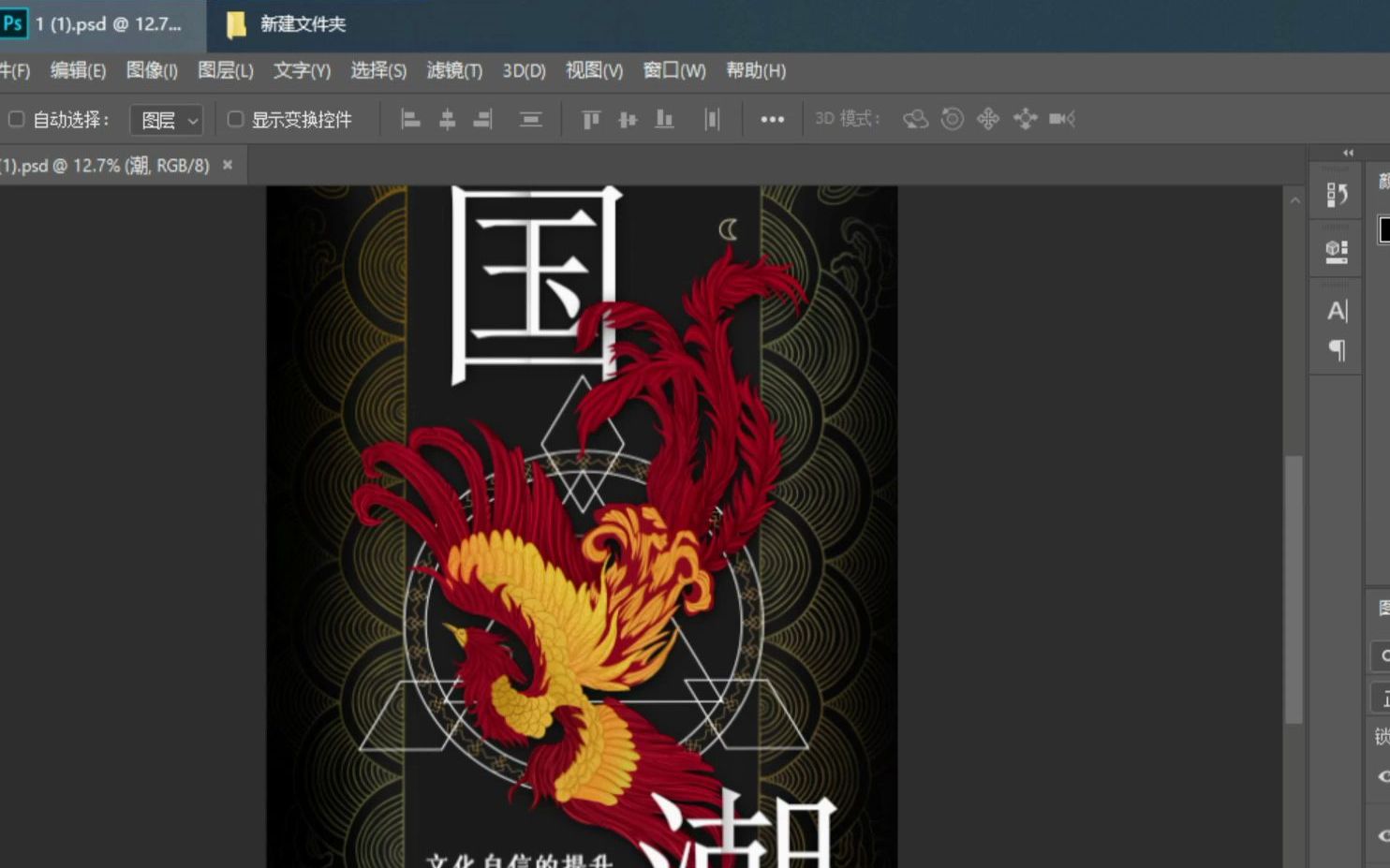This screenshot has width=1390, height=868.
Task: Open the 滤镜(T) menu
Action: (454, 70)
